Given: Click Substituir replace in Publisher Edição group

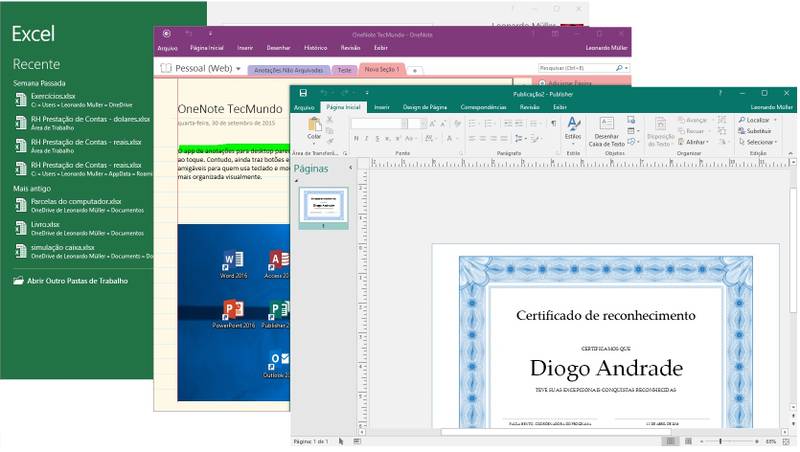Looking at the screenshot, I should (x=755, y=131).
